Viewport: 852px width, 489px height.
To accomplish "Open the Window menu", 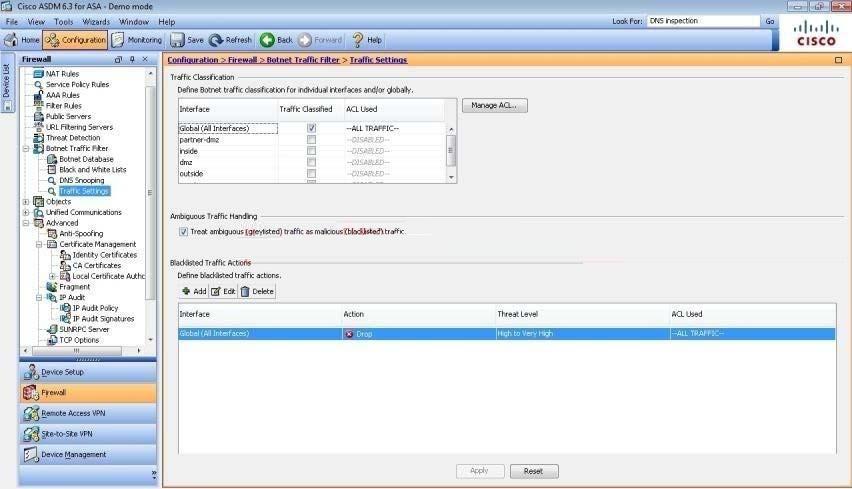I will point(134,22).
